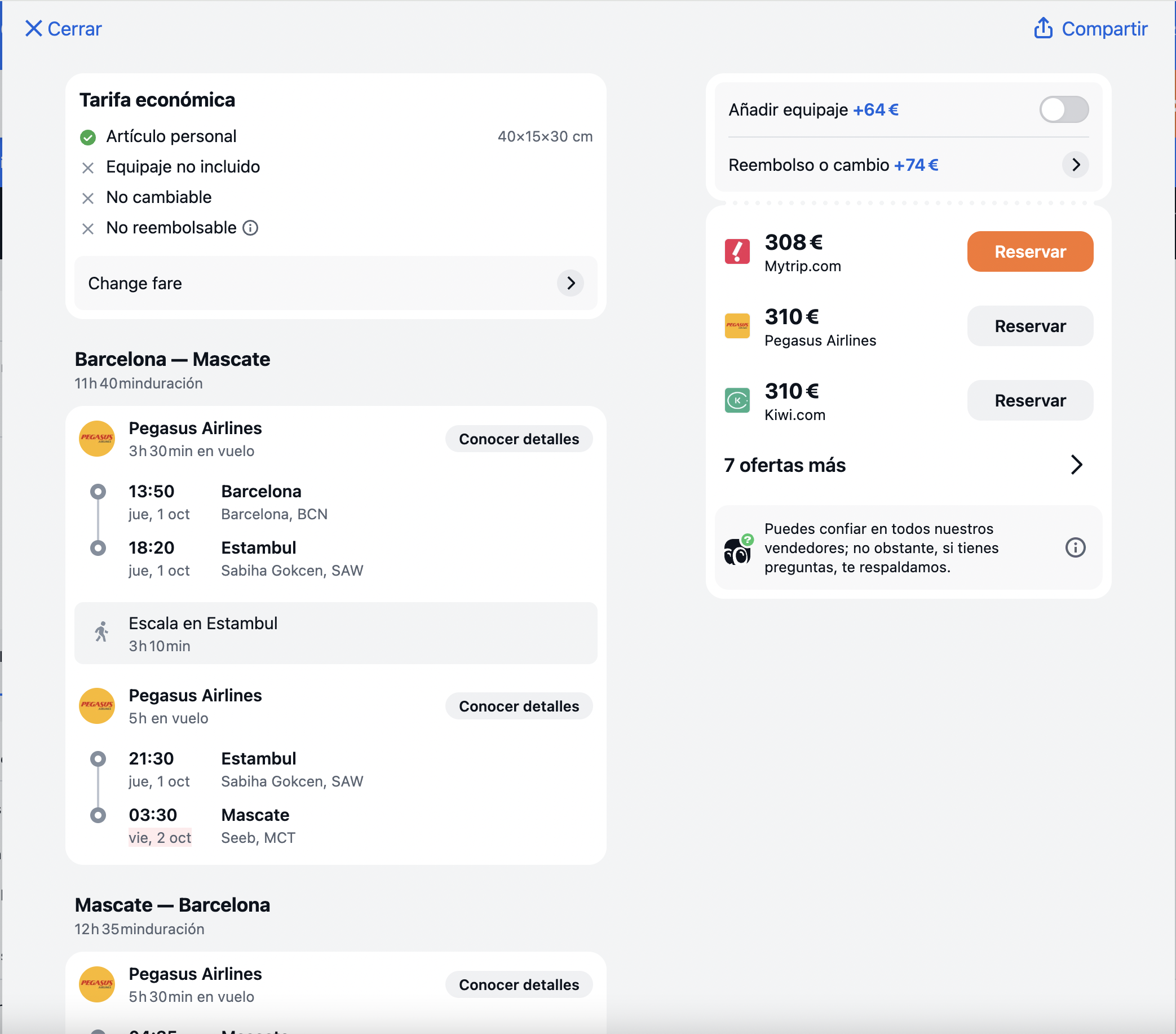Select the 18:20 Estambul arrival marker
Image resolution: width=1176 pixels, height=1034 pixels.
pos(99,548)
